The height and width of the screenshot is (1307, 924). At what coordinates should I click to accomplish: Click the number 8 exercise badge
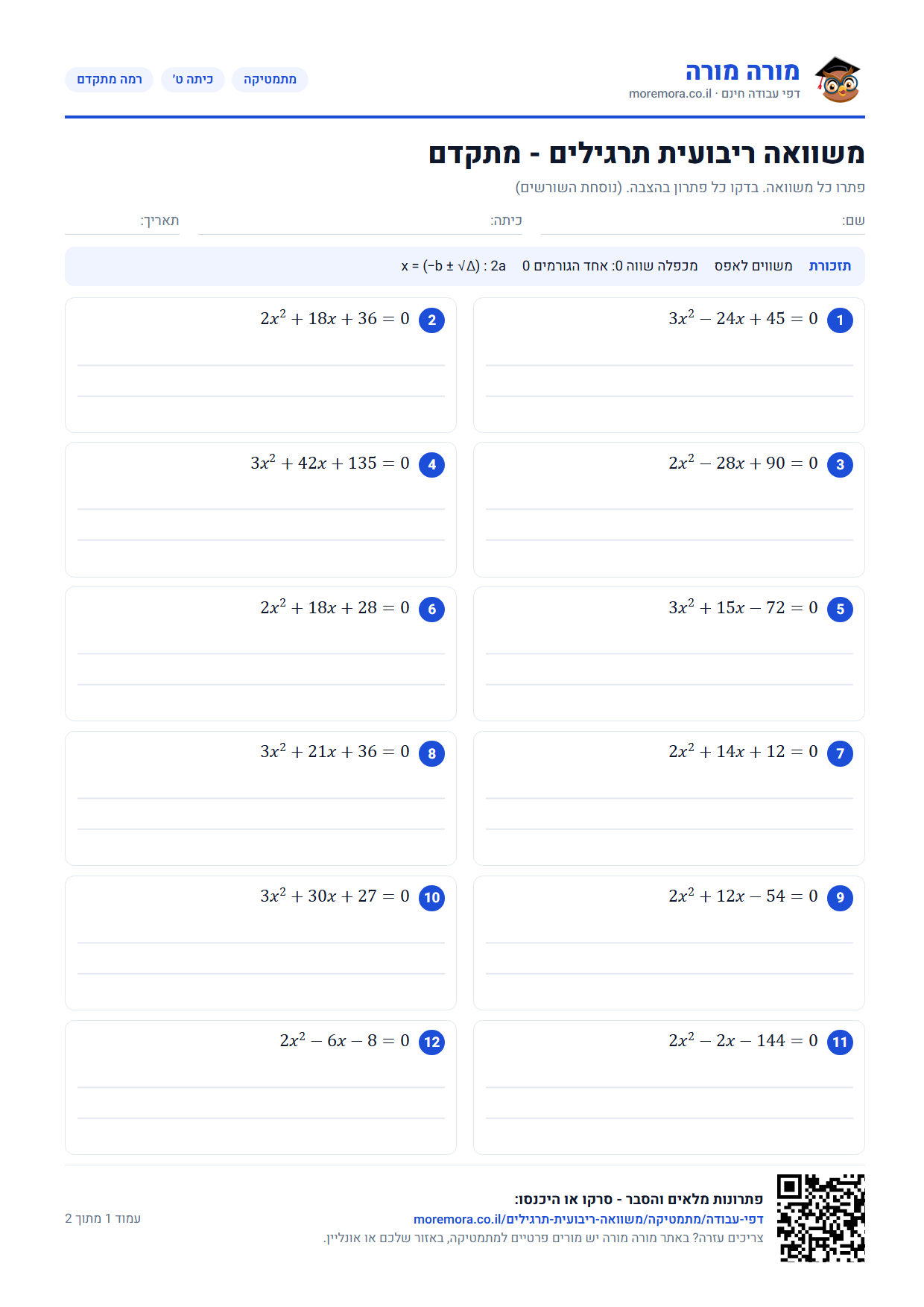pyautogui.click(x=431, y=754)
